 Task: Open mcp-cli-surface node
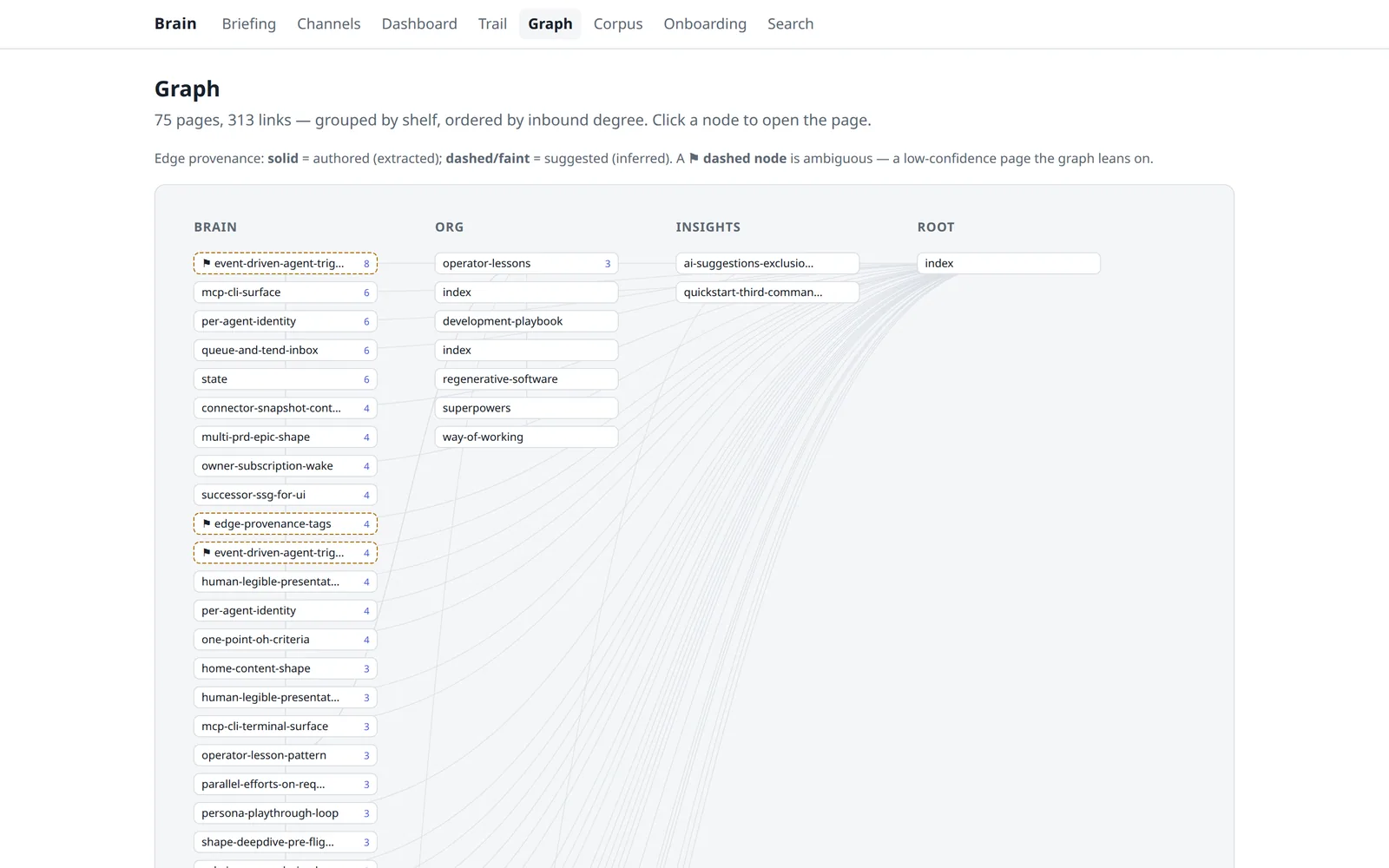click(286, 293)
